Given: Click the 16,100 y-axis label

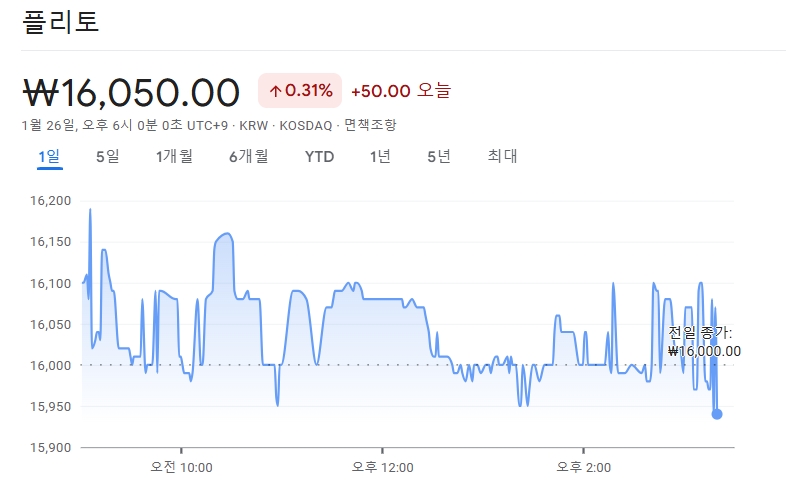Looking at the screenshot, I should point(51,284).
